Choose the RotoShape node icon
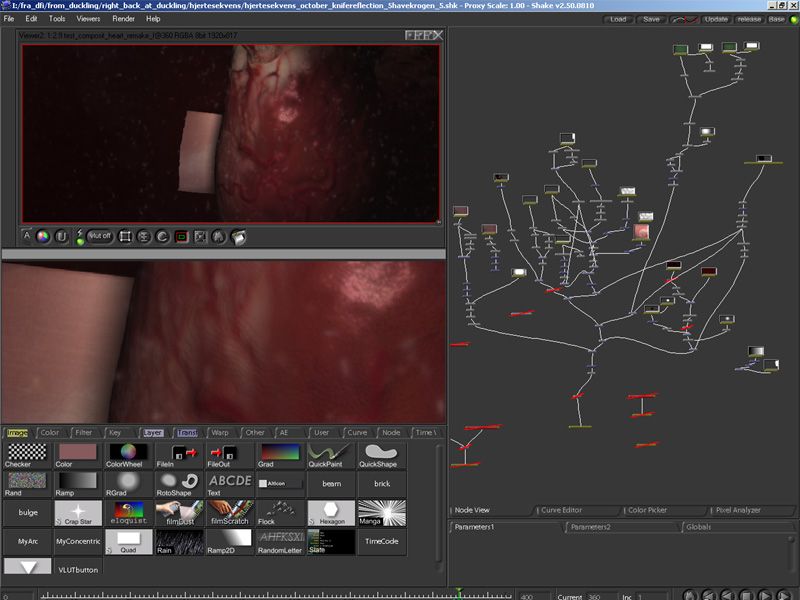The height and width of the screenshot is (600, 800). coord(179,484)
